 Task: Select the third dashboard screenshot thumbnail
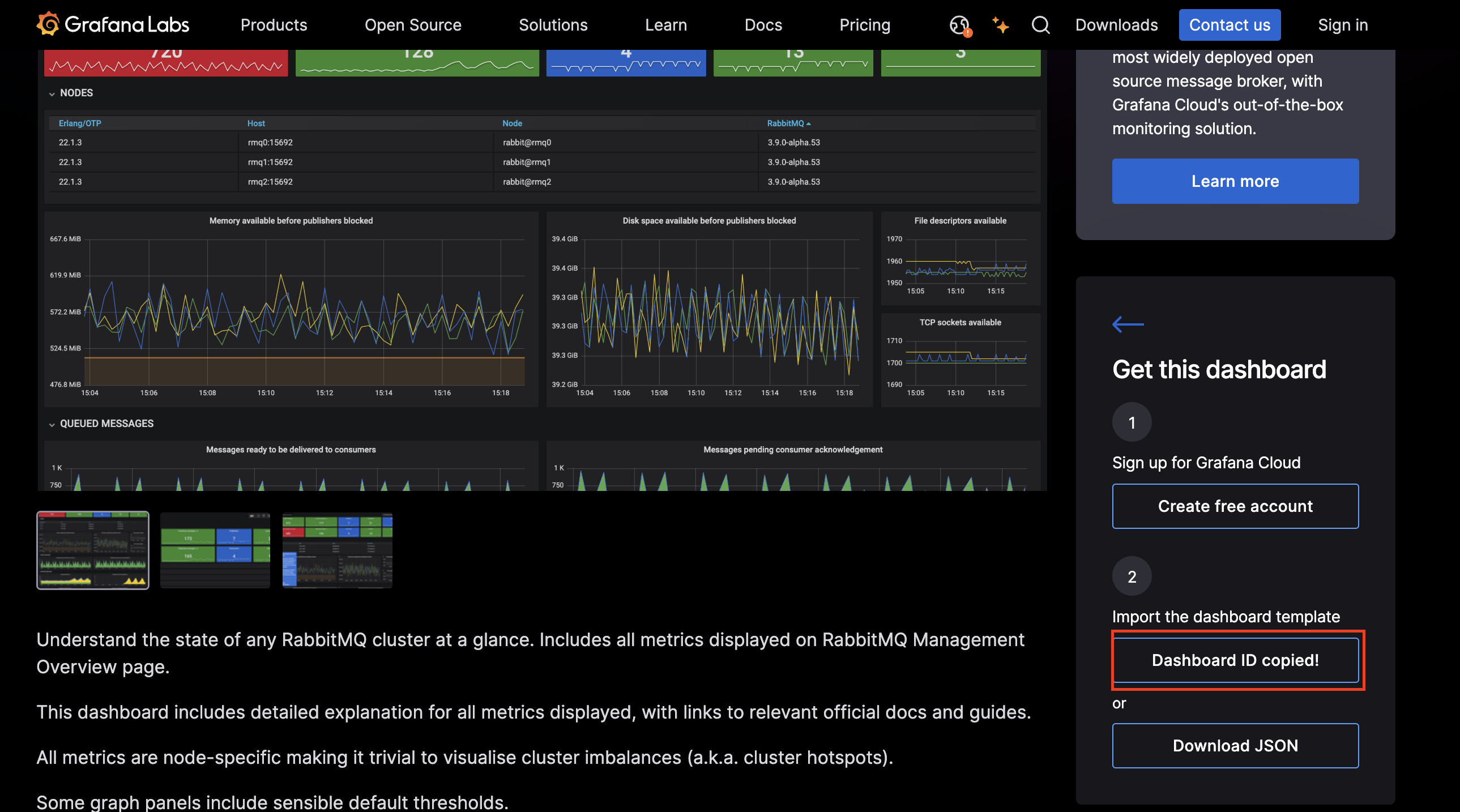[337, 550]
